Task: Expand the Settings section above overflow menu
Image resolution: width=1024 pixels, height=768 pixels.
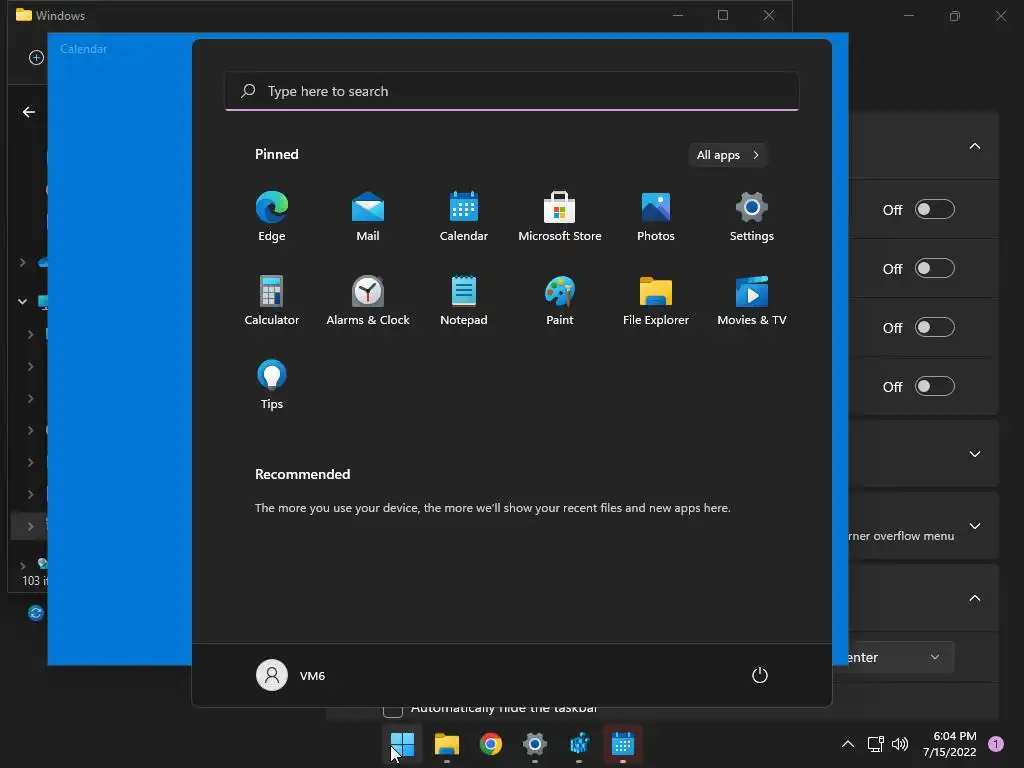Action: (974, 454)
